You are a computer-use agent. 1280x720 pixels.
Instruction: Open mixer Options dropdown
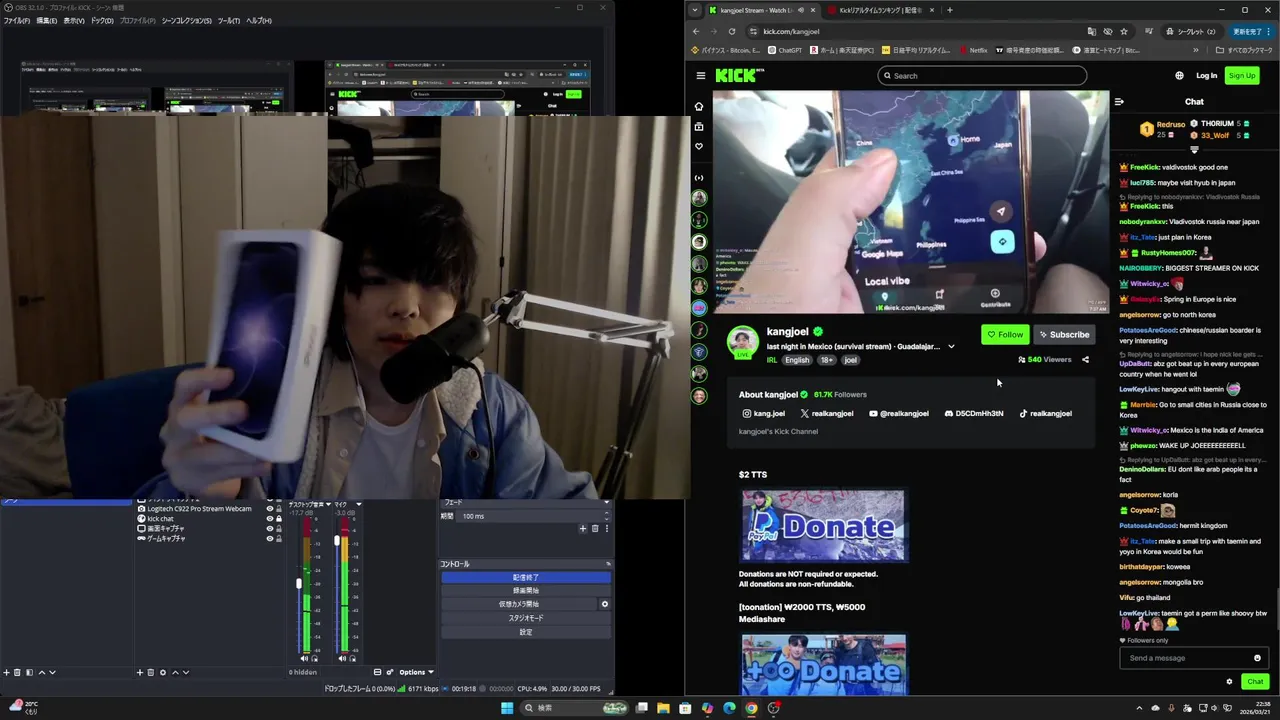click(x=416, y=672)
